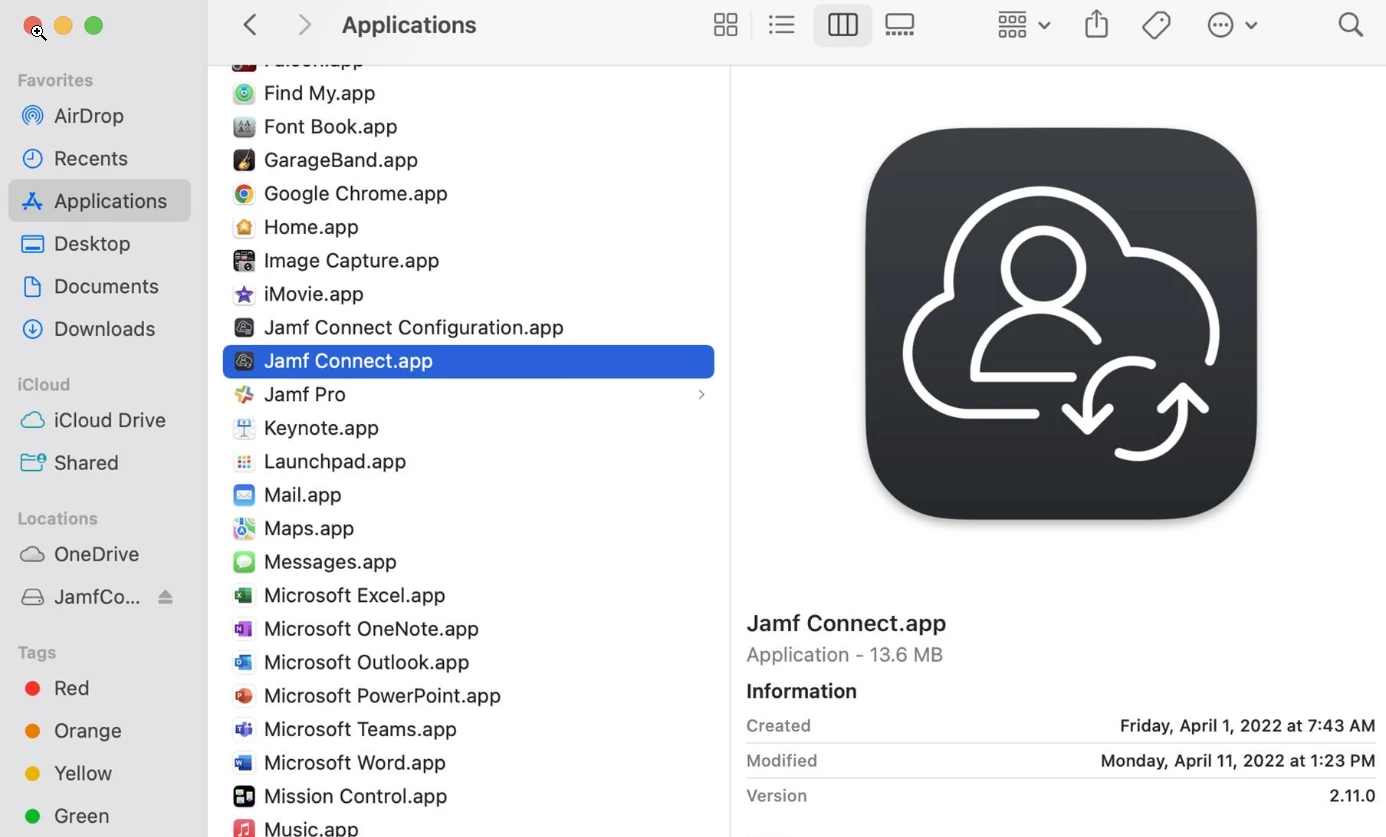This screenshot has width=1386, height=837.
Task: Click the Version value 2.11.0
Action: [x=1352, y=796]
